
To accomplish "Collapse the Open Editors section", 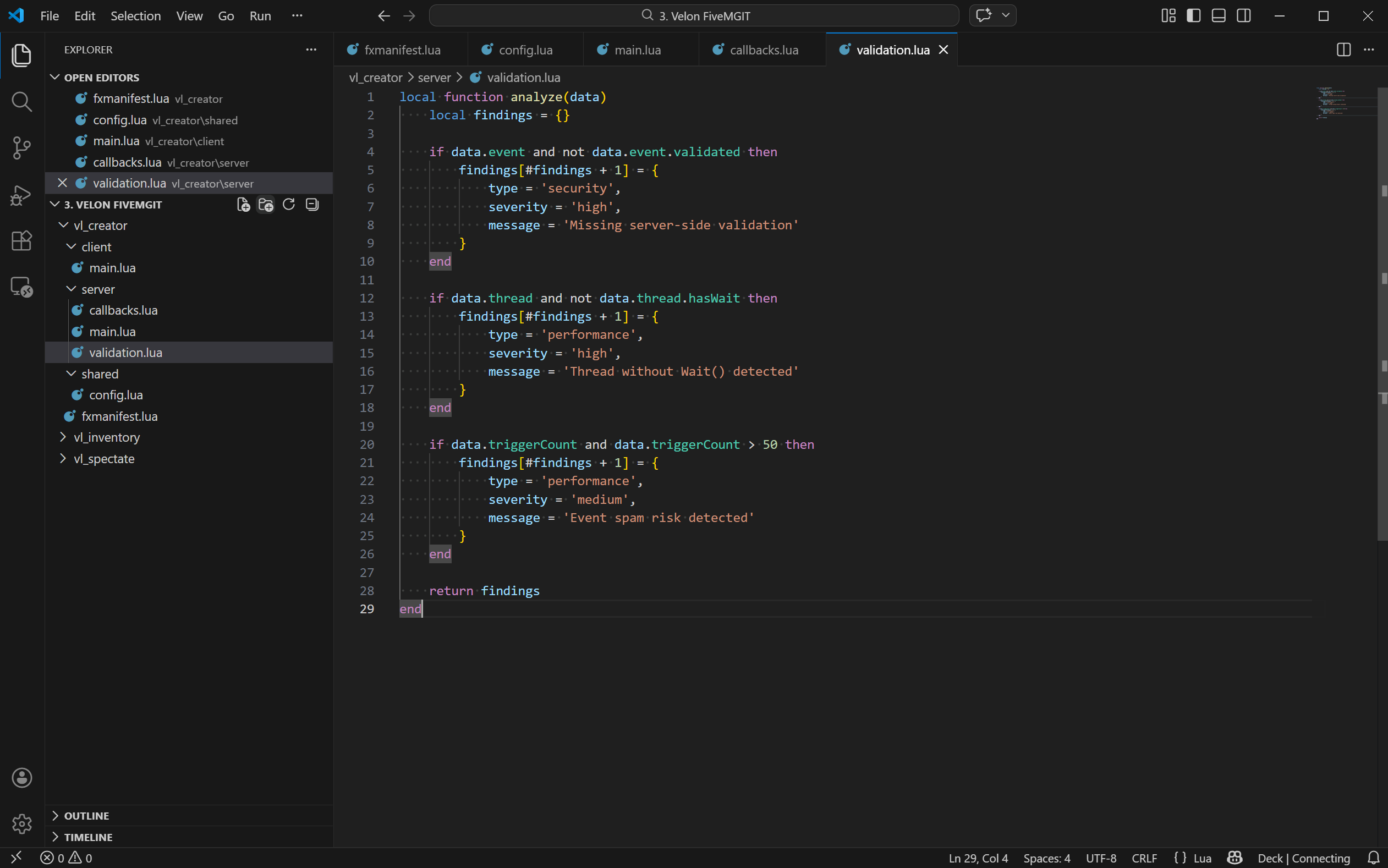I will coord(55,77).
